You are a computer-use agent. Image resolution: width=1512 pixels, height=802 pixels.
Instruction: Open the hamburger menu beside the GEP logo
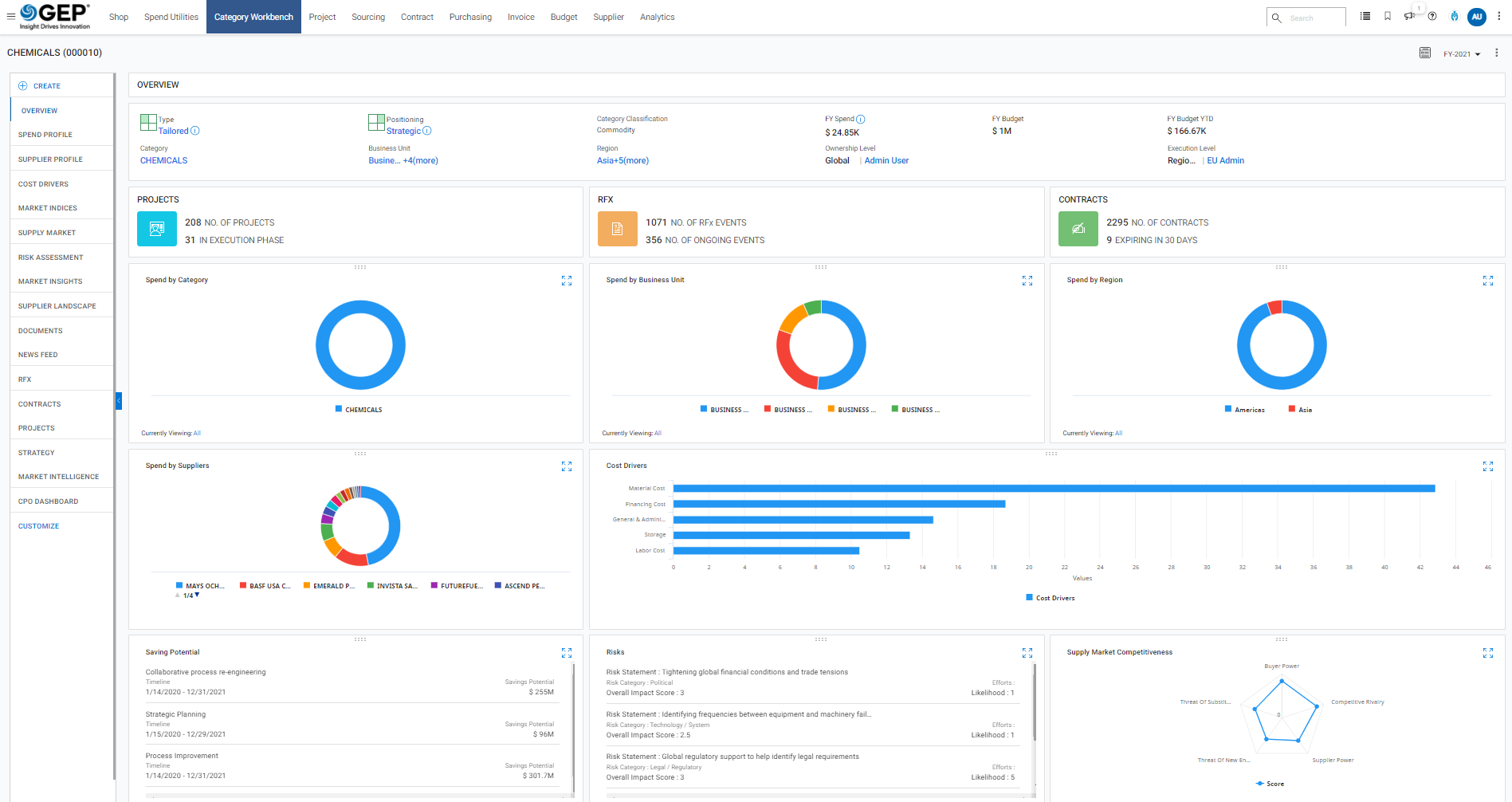pyautogui.click(x=11, y=16)
